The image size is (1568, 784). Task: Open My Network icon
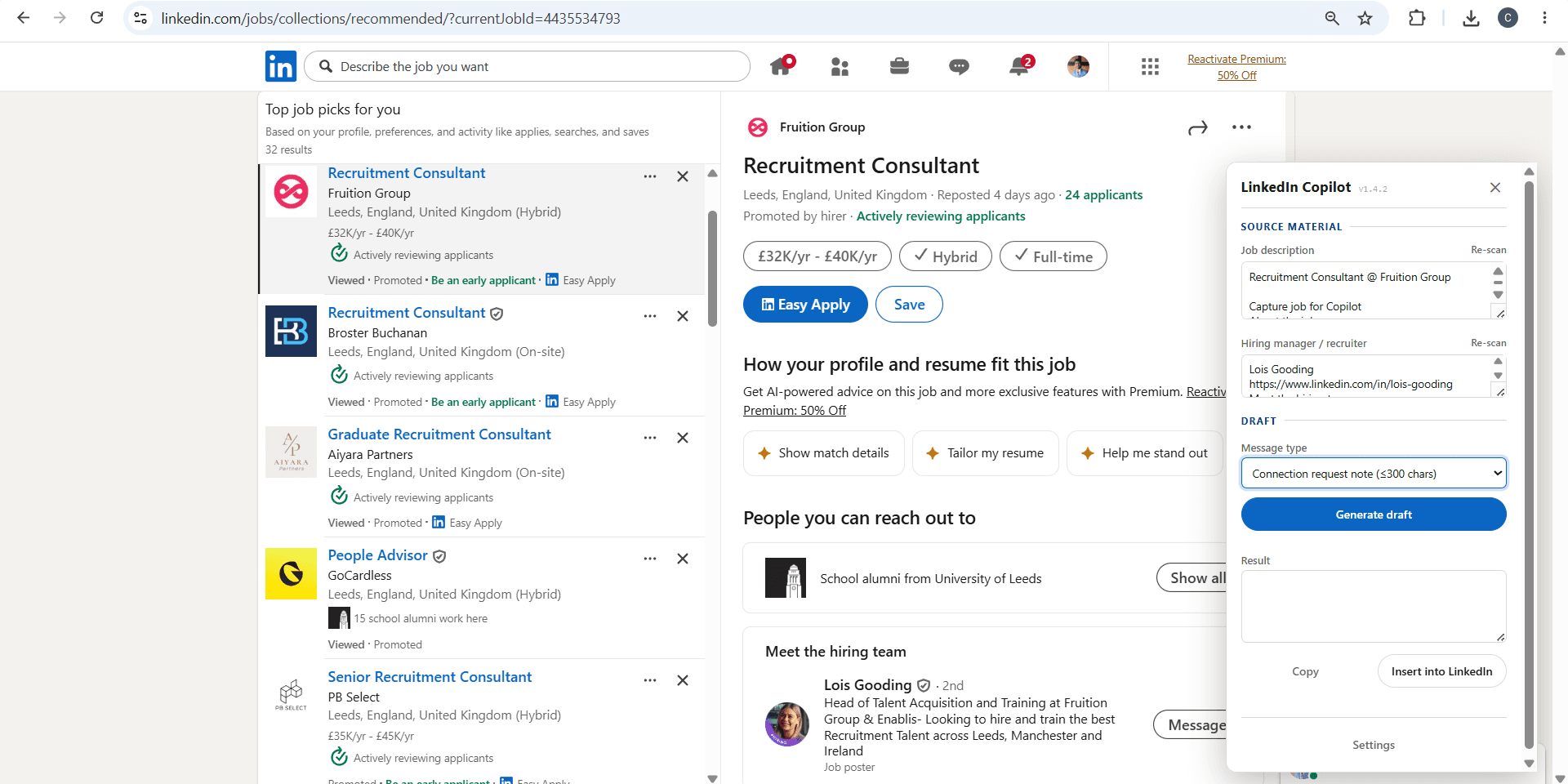tap(840, 67)
